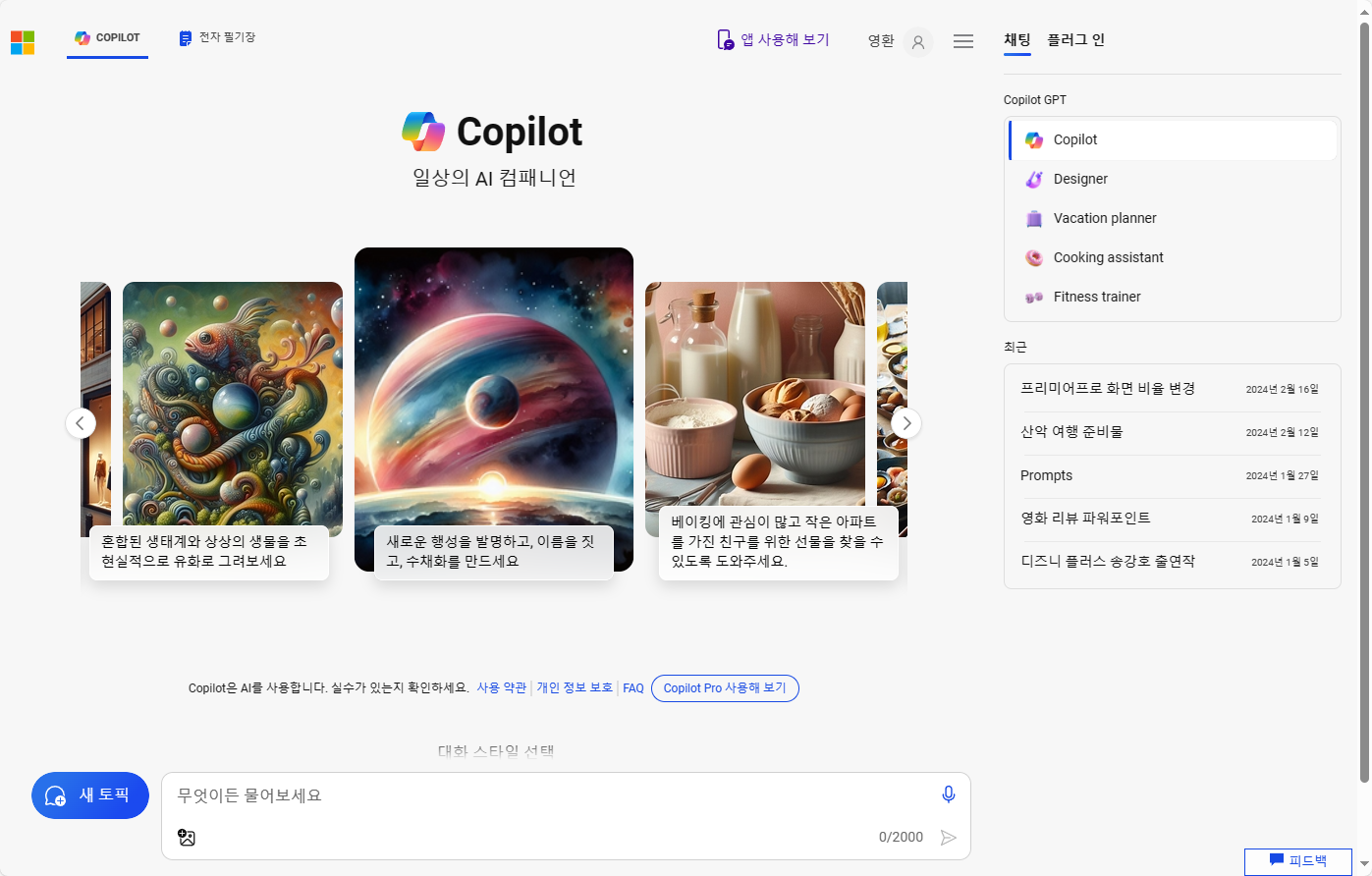The image size is (1372, 876).
Task: Open the 플러그 인 tab in sidebar
Action: pos(1076,40)
